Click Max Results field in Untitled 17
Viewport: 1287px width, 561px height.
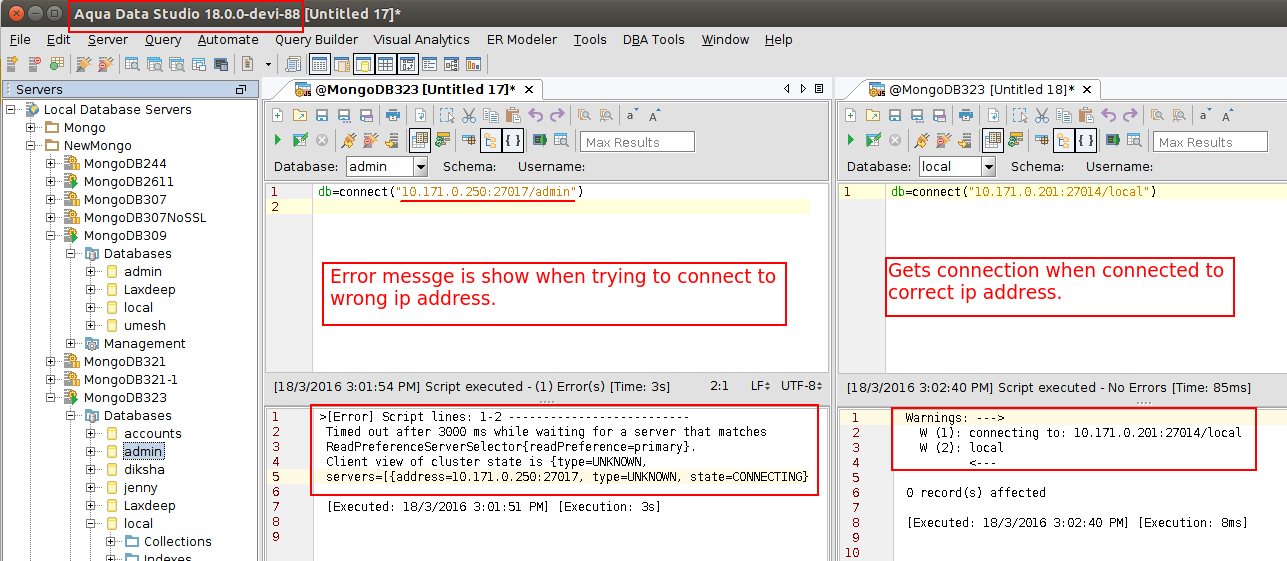pos(637,142)
